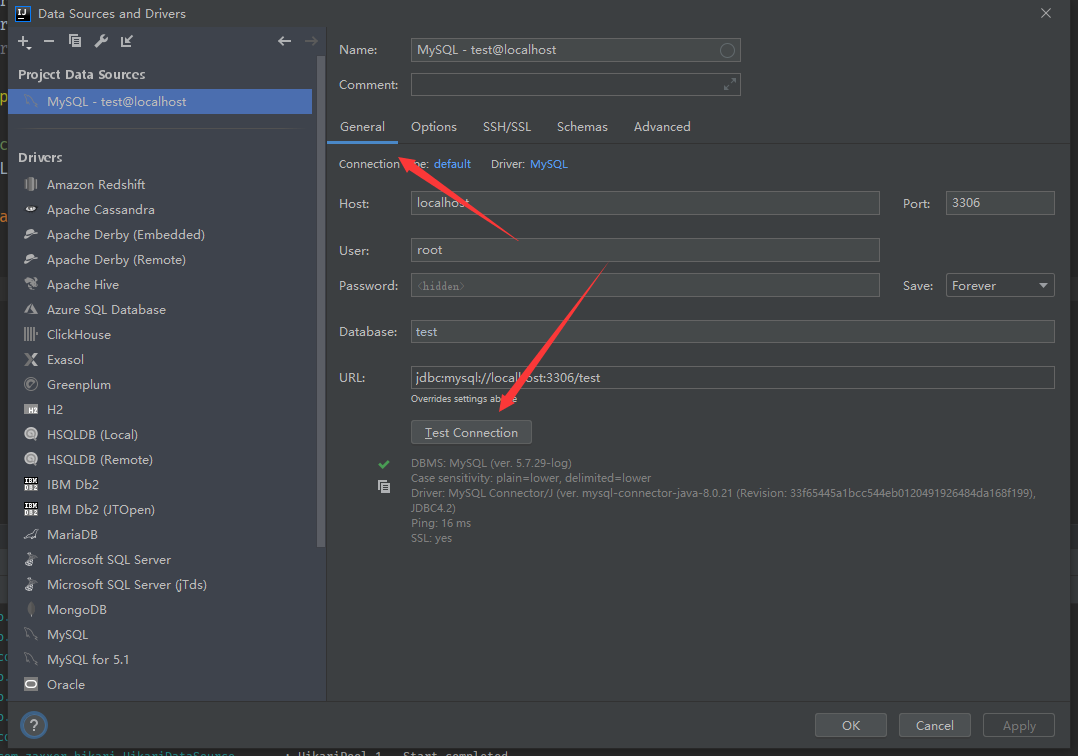This screenshot has width=1078, height=756.
Task: Select the HSQLDB (Remote) driver
Action: pos(100,460)
